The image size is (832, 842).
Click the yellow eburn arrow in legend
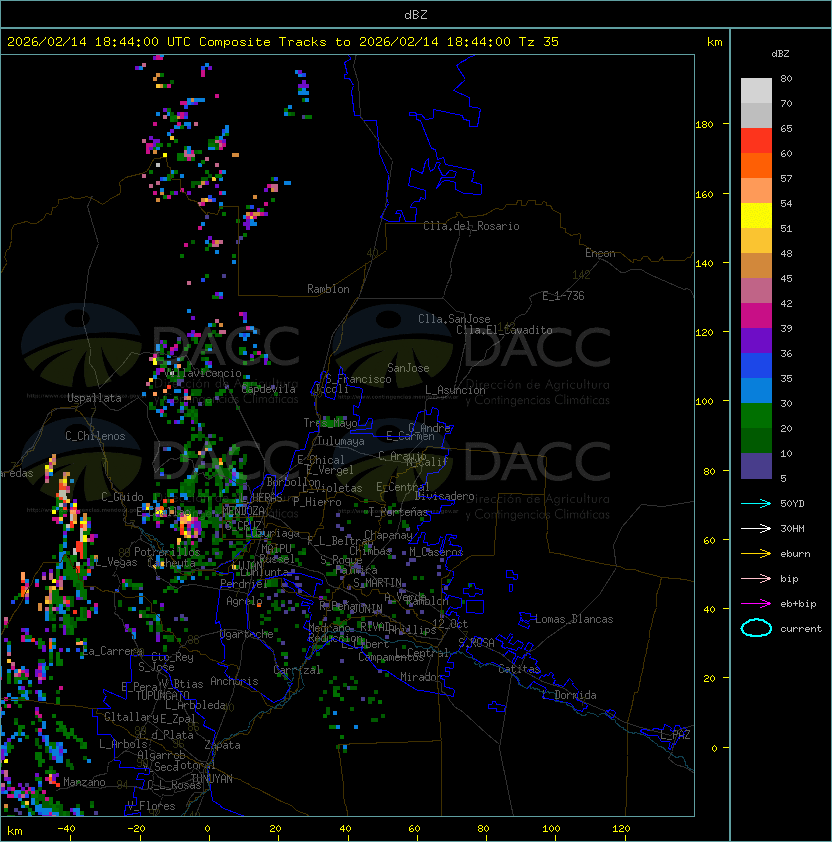[x=756, y=554]
